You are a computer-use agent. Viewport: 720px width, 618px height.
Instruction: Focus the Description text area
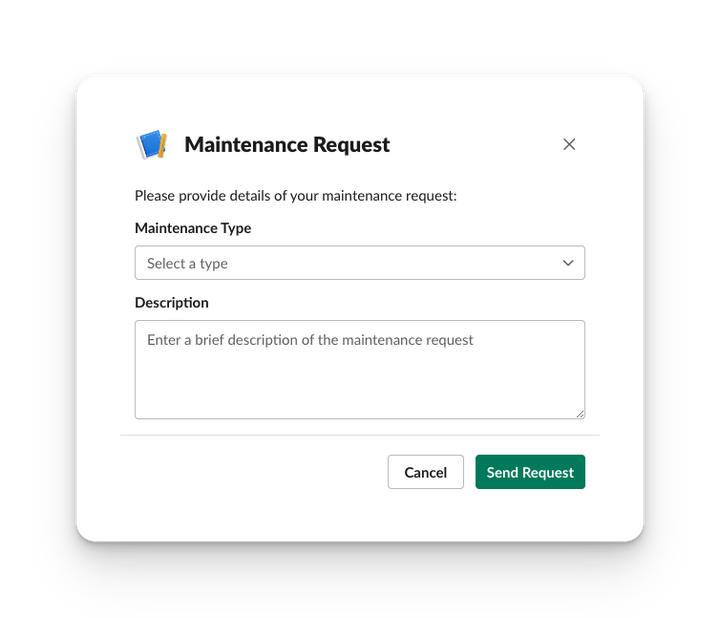point(359,369)
